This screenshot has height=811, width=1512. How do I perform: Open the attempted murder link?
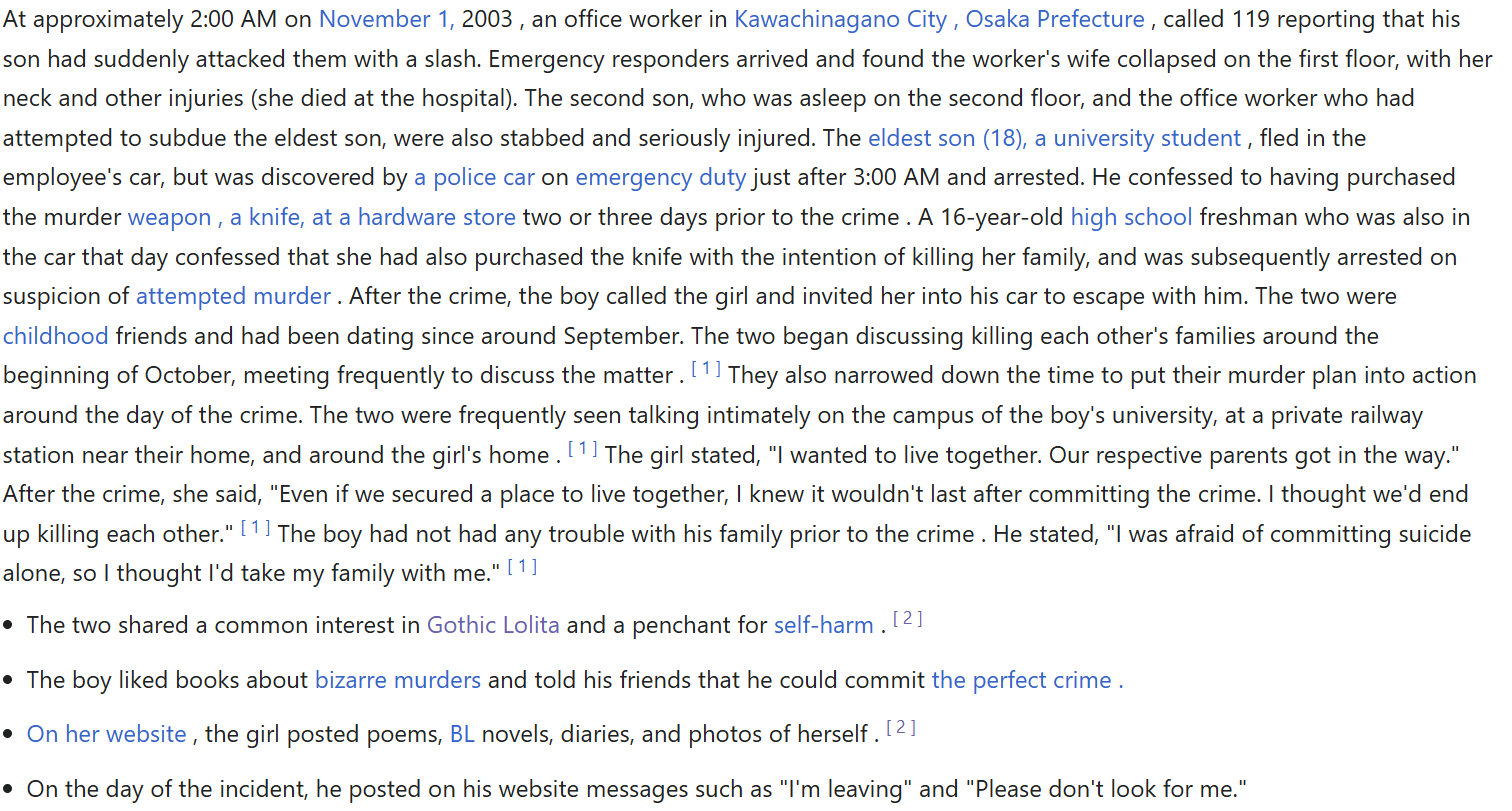point(233,296)
